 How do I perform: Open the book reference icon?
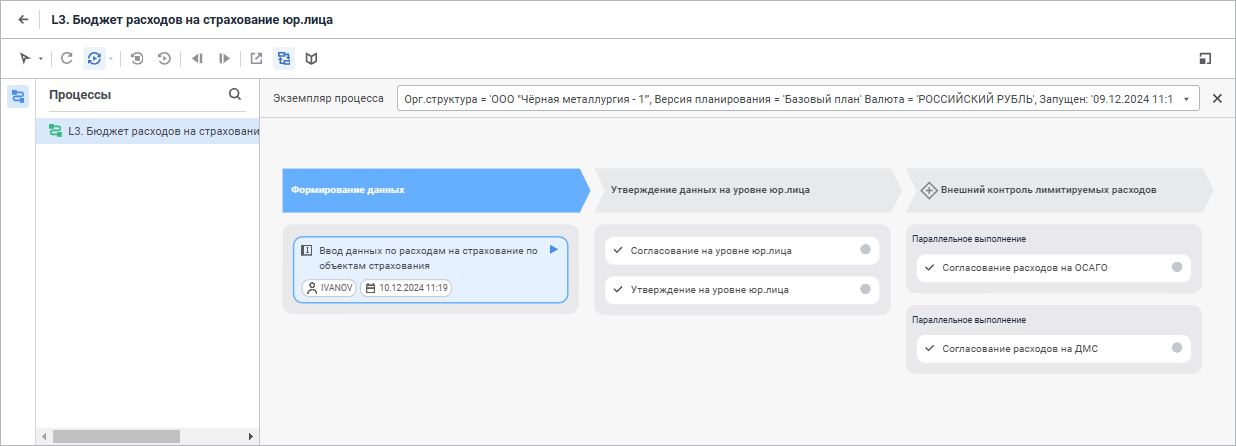click(x=312, y=59)
